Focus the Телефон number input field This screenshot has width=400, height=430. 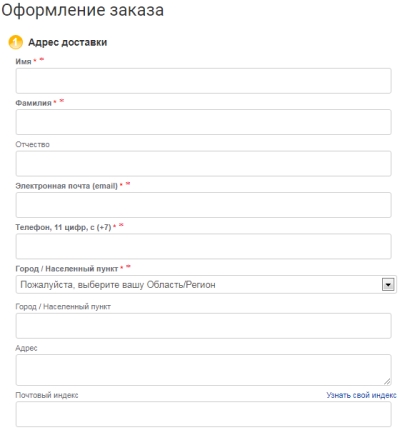click(x=203, y=246)
